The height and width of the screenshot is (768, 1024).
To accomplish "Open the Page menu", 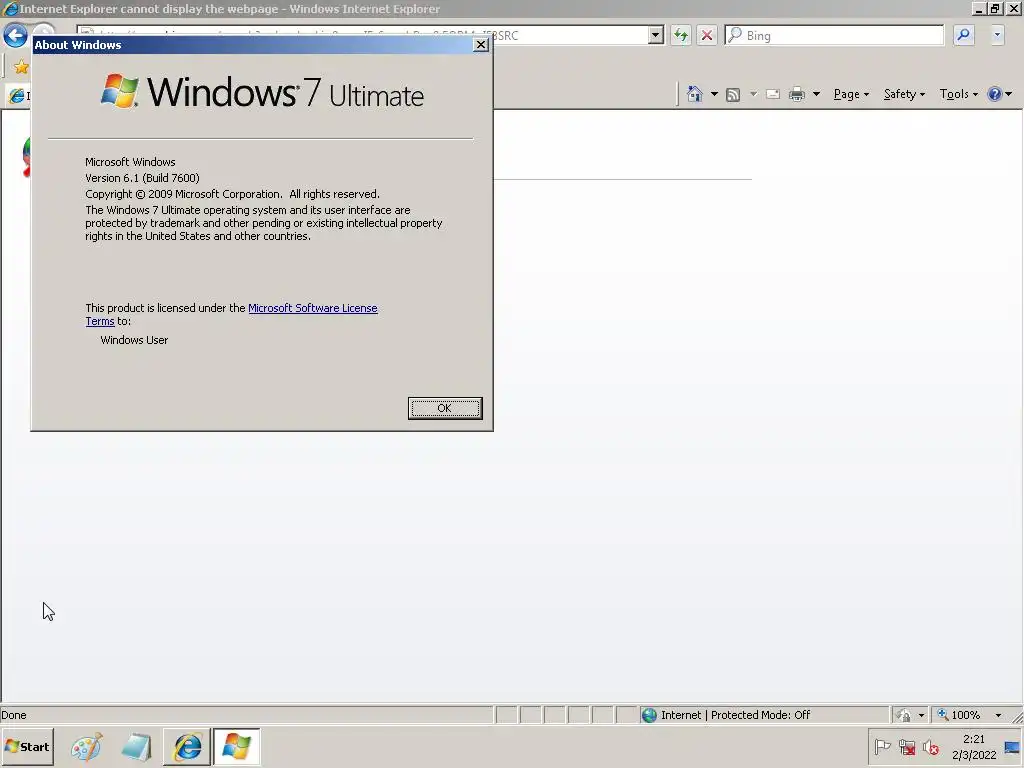I will [851, 94].
